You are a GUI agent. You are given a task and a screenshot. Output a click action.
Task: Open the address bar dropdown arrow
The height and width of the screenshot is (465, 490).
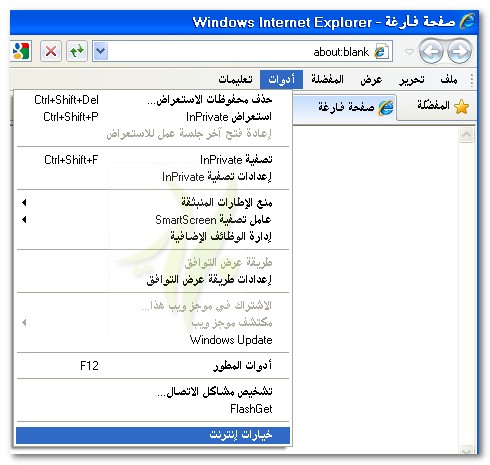pos(101,51)
